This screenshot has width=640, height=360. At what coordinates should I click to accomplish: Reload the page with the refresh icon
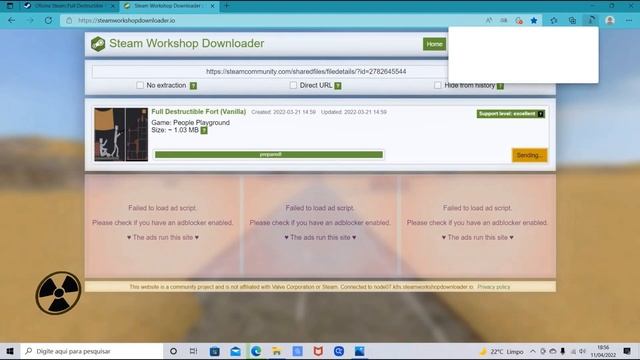coord(48,20)
